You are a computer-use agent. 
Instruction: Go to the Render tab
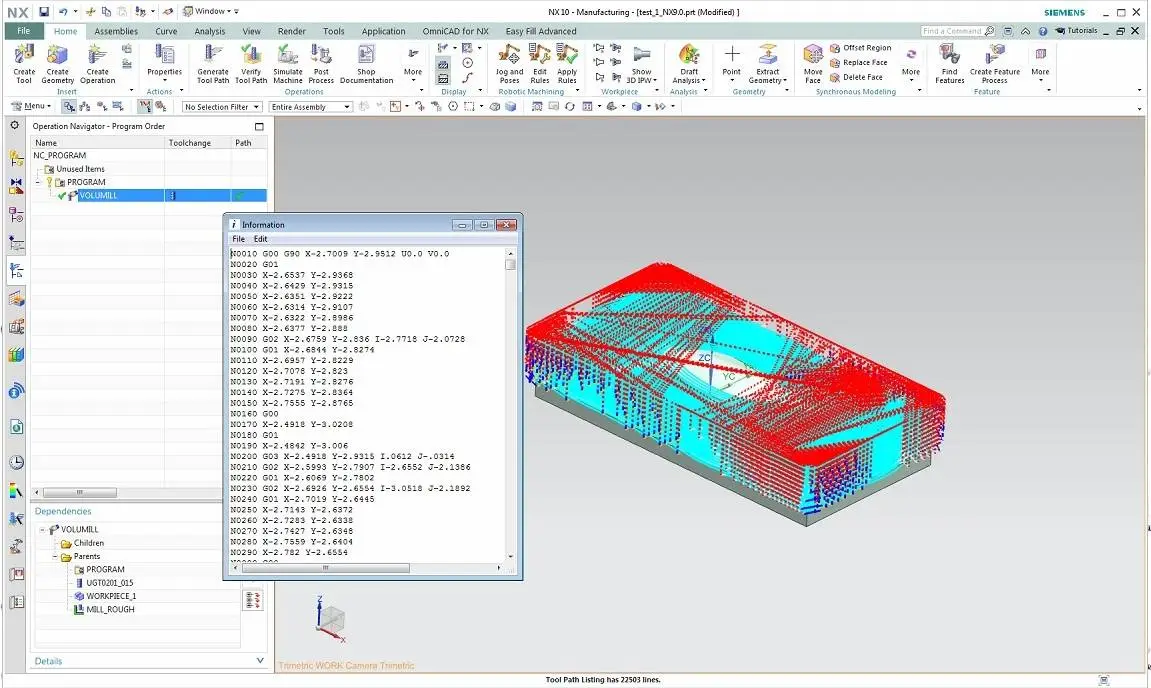[291, 32]
